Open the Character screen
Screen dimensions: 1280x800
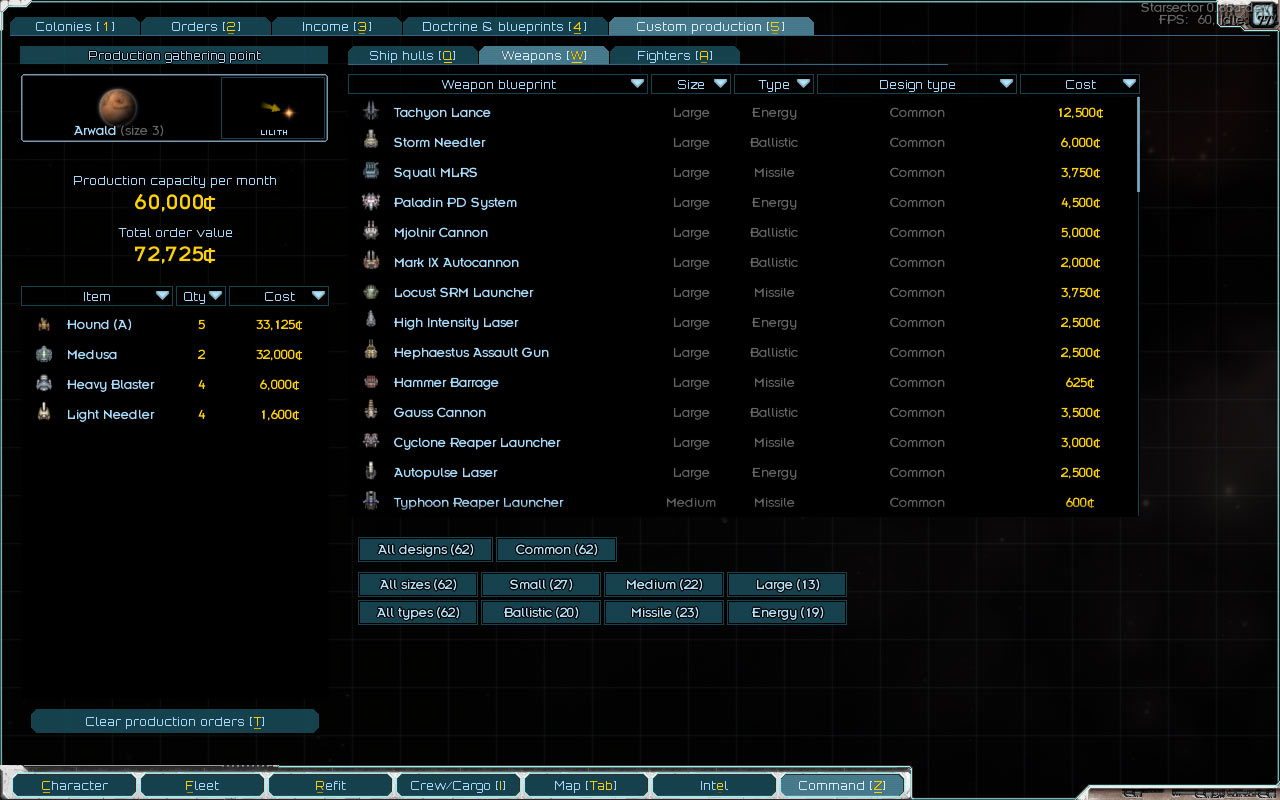(74, 786)
